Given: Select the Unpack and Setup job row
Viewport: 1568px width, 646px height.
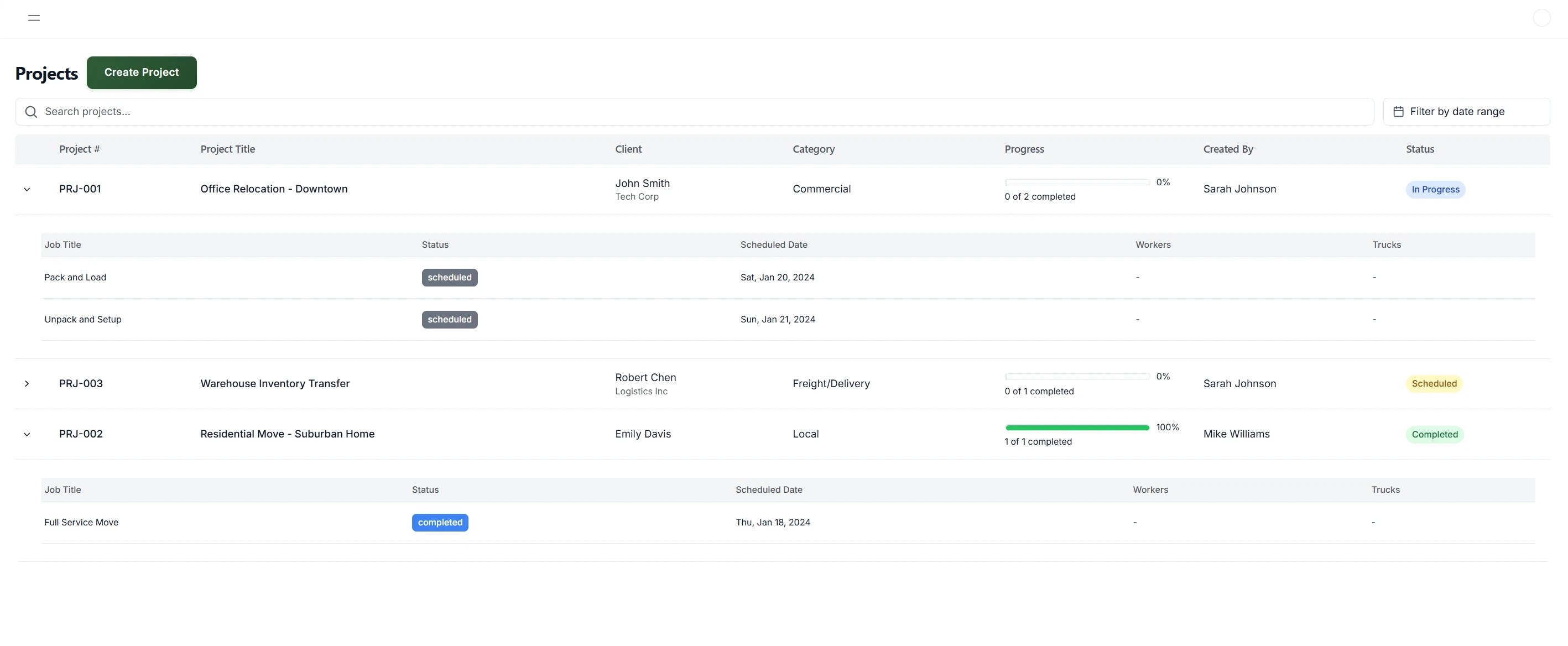Looking at the screenshot, I should coord(83,320).
